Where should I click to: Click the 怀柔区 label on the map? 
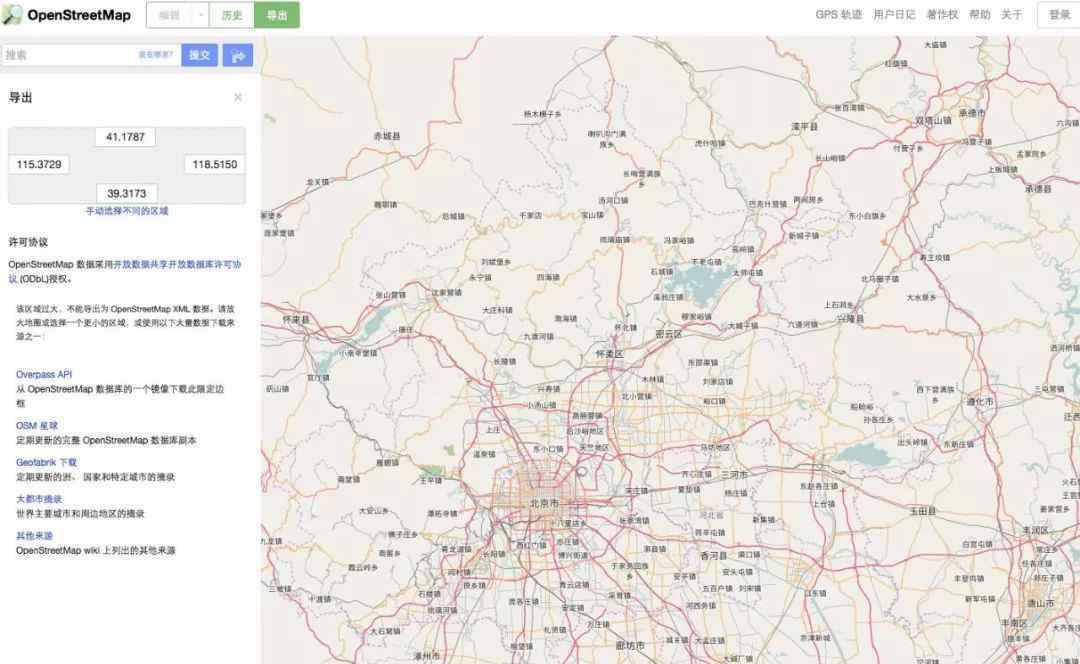(609, 354)
